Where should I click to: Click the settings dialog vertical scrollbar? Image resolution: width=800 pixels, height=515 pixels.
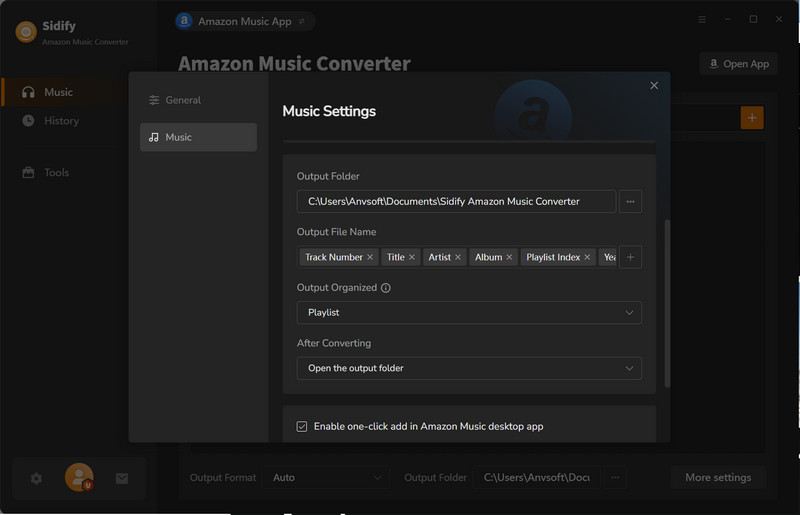[667, 304]
